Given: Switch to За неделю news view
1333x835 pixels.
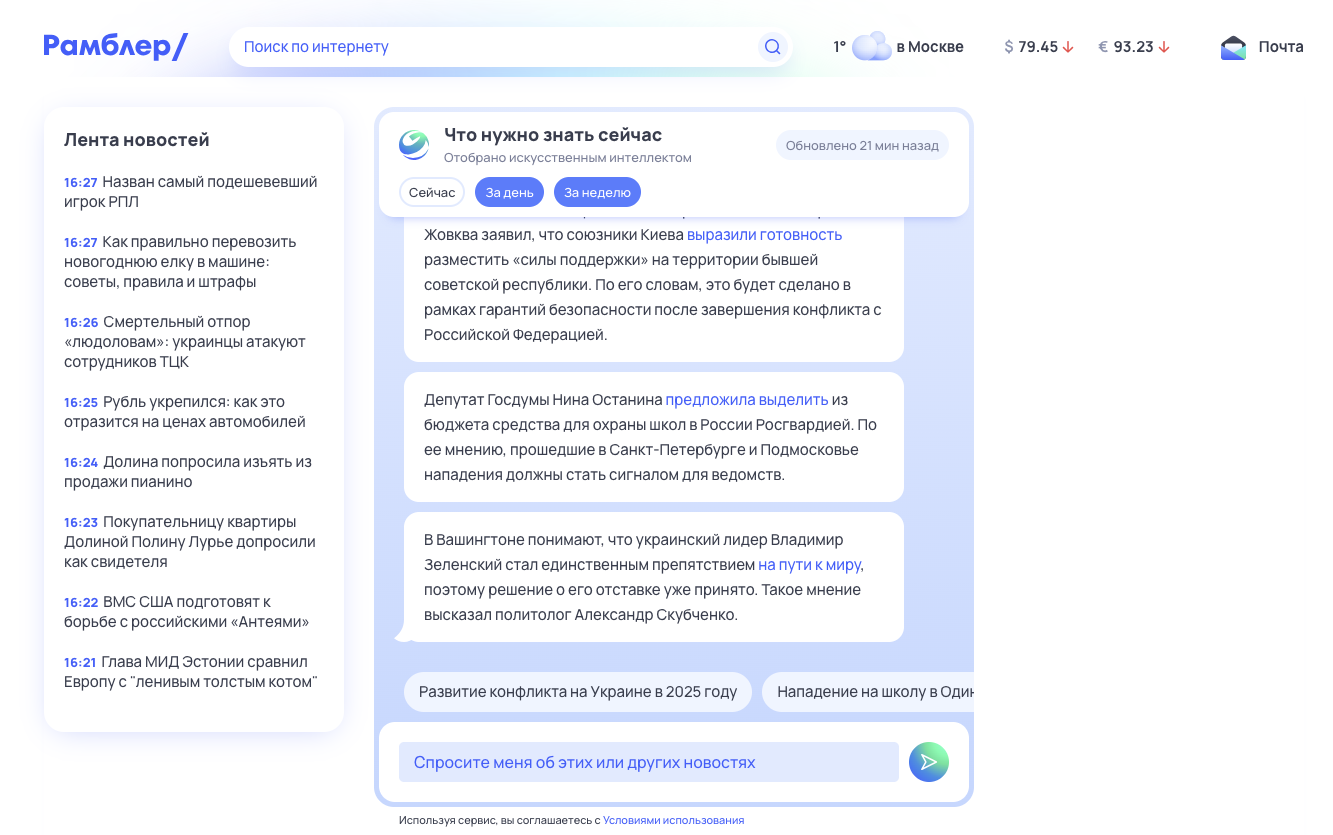Looking at the screenshot, I should coord(597,191).
